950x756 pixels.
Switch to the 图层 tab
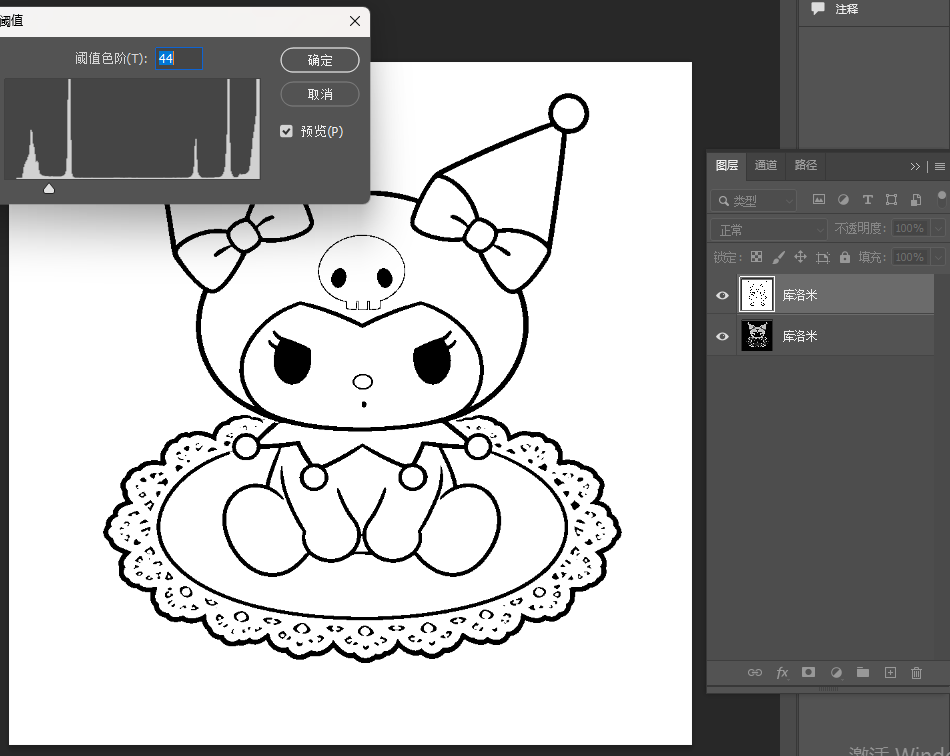(x=726, y=165)
